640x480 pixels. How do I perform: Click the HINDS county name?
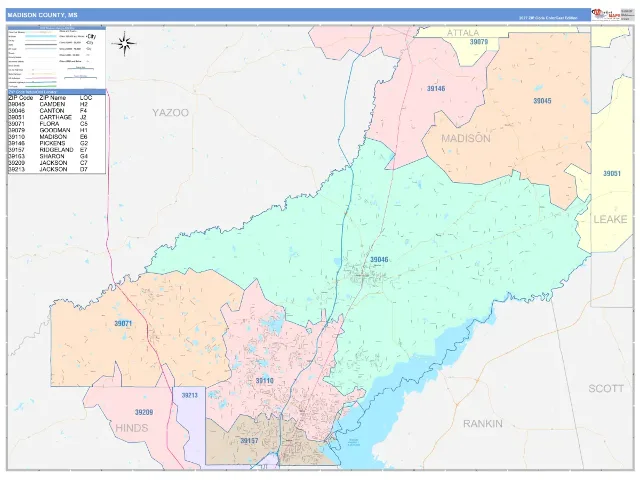click(131, 428)
